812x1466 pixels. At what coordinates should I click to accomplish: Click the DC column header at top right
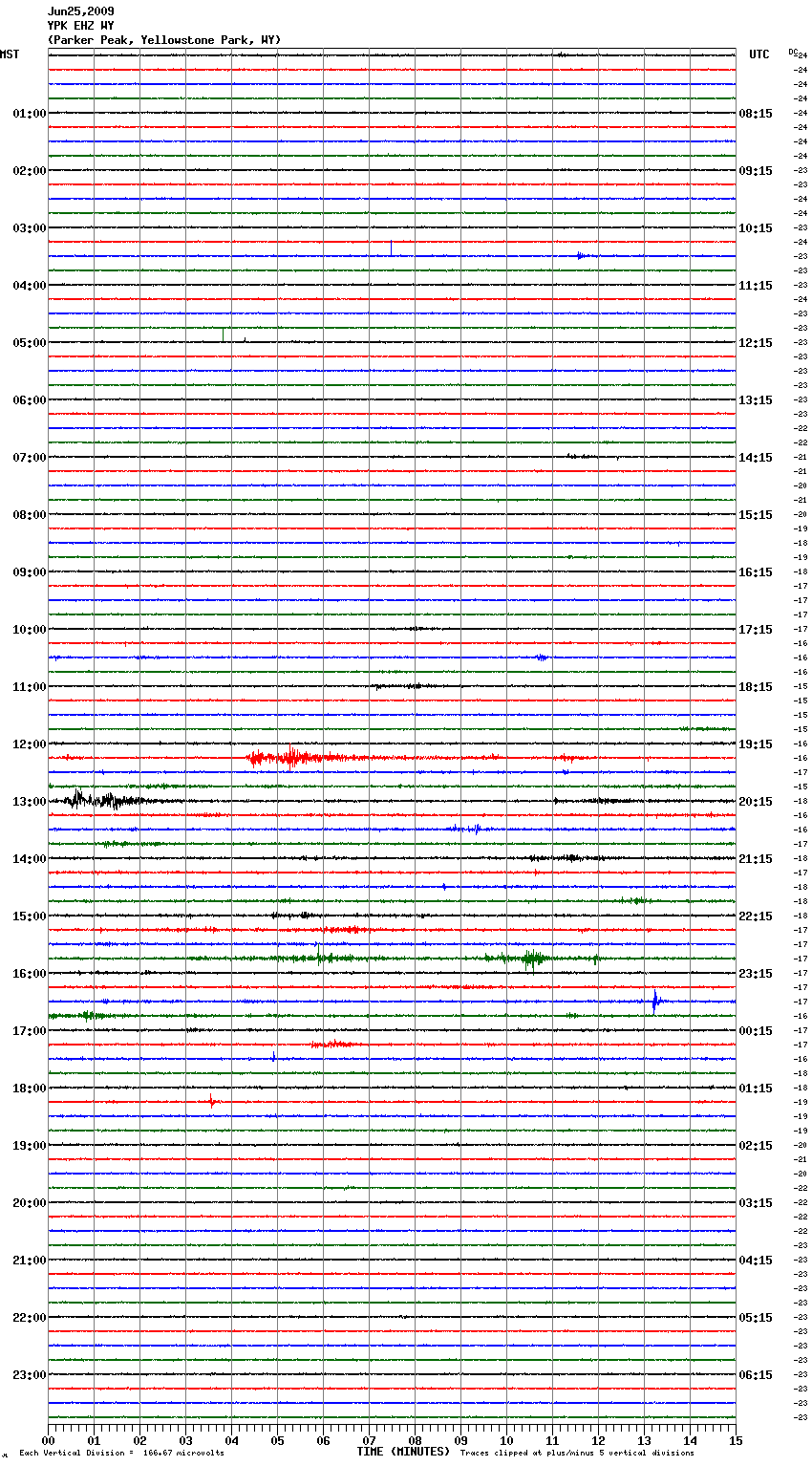[793, 52]
